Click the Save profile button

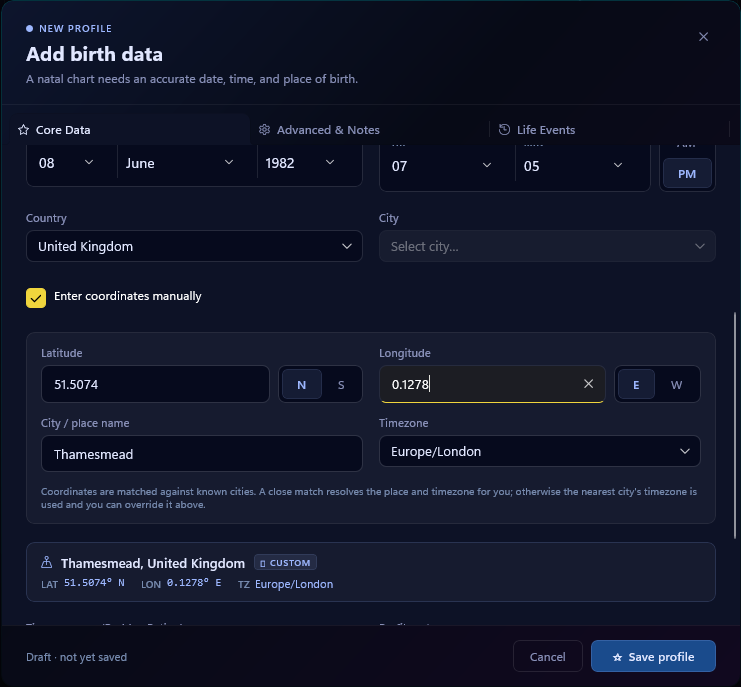point(653,656)
